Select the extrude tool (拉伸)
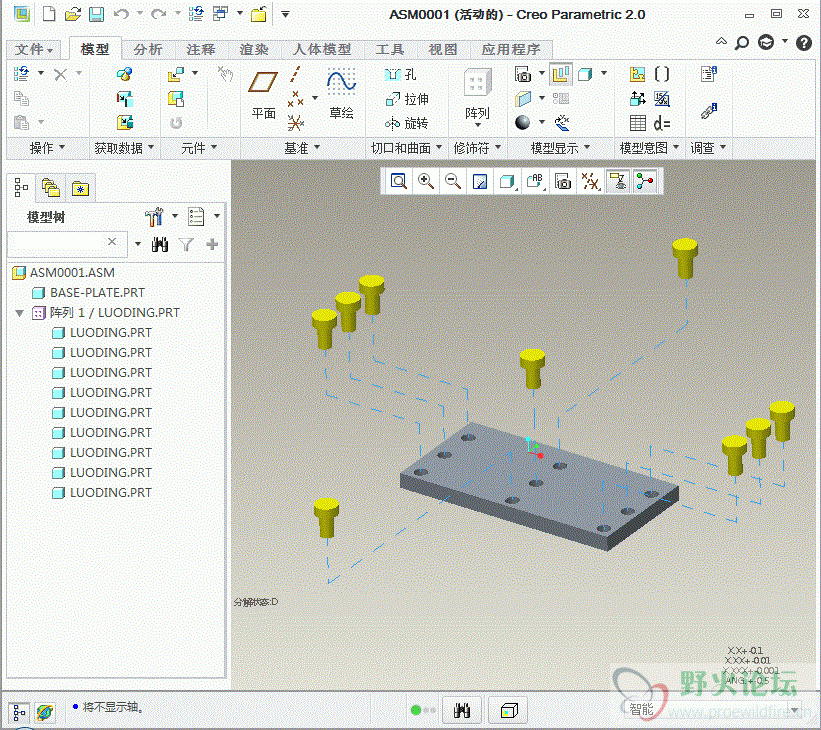Screen dimensions: 821x730 coord(407,99)
